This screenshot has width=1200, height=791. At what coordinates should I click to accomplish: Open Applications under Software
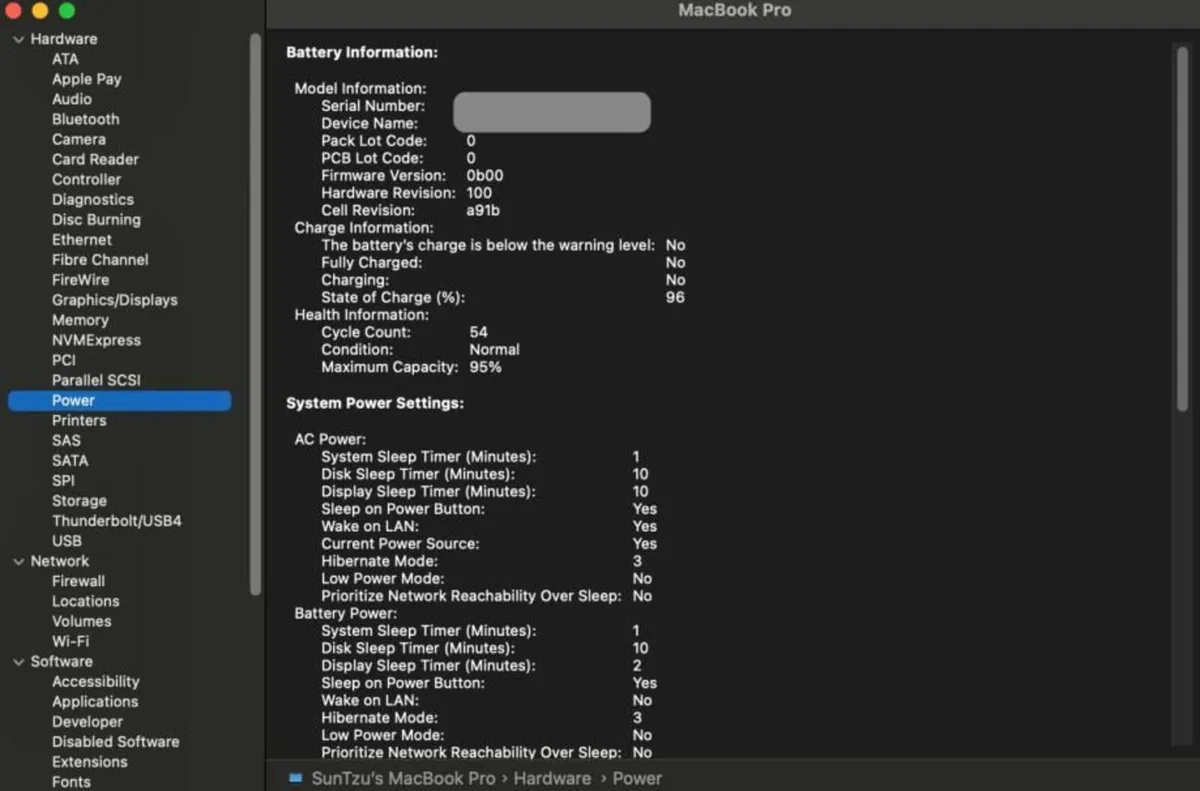tap(95, 701)
